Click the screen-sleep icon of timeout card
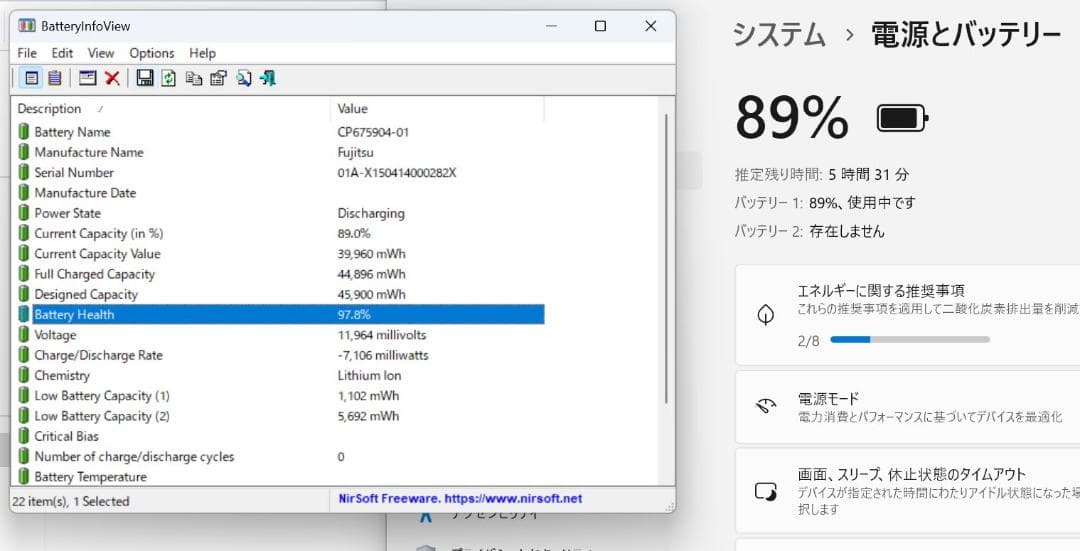 coord(766,492)
